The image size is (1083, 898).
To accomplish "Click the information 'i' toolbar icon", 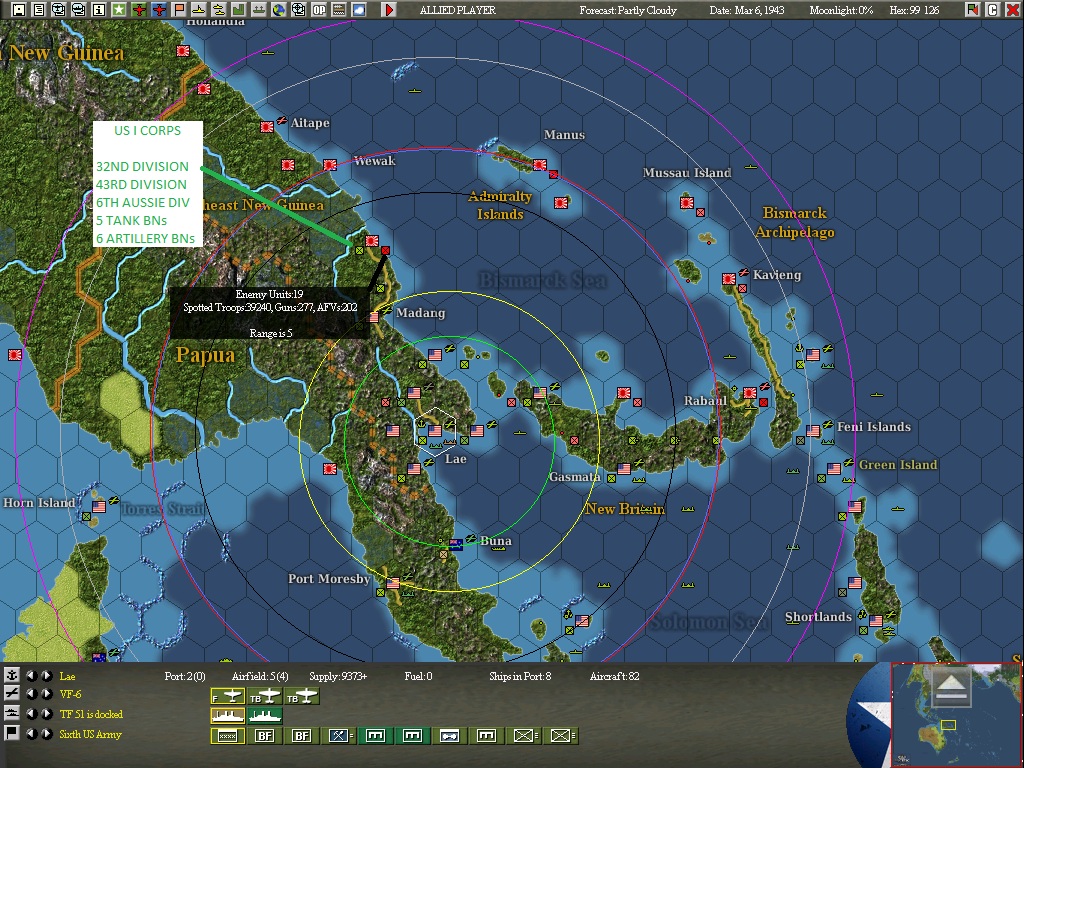I will (99, 10).
